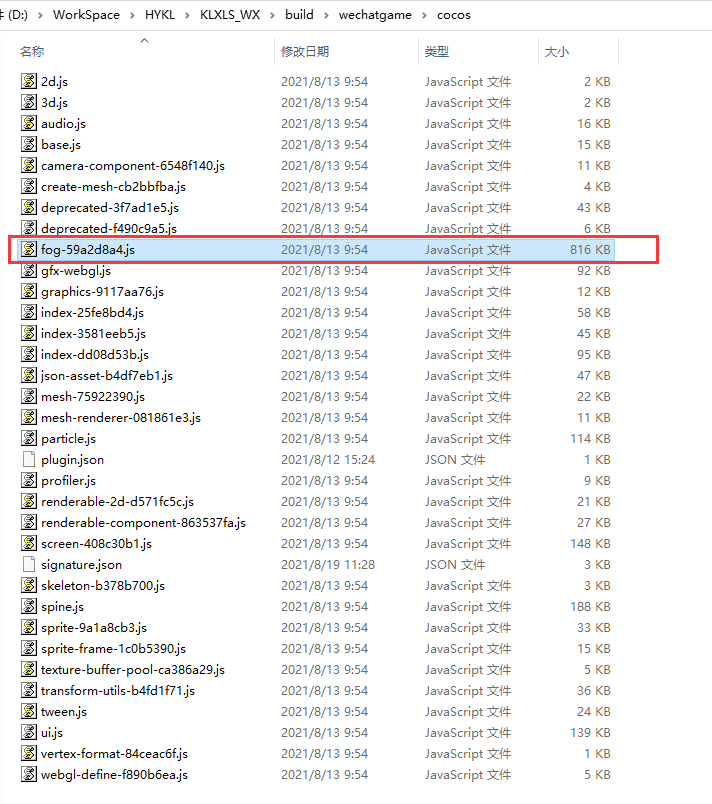
Task: Click cocos in the address path
Action: [x=454, y=15]
